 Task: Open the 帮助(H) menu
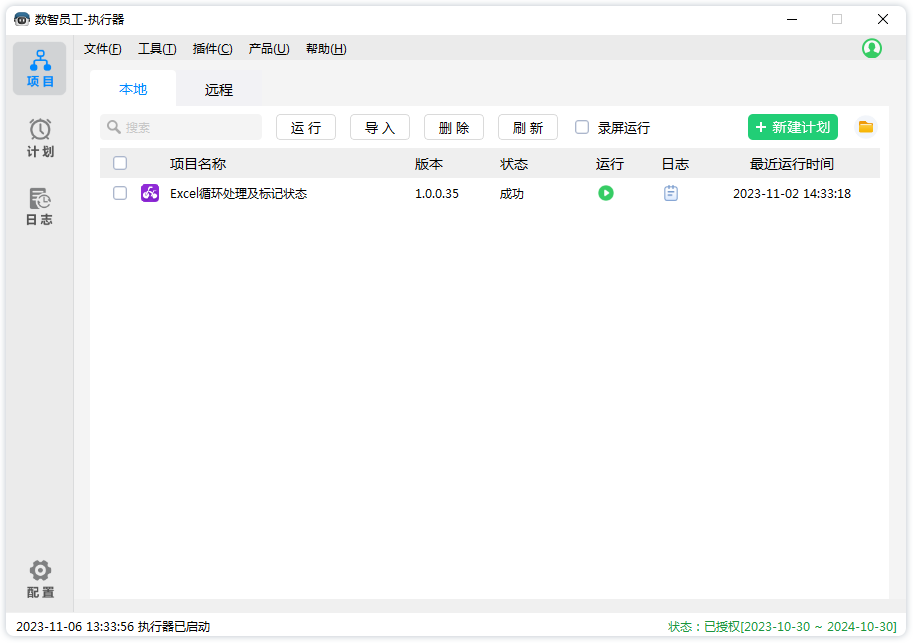[326, 49]
